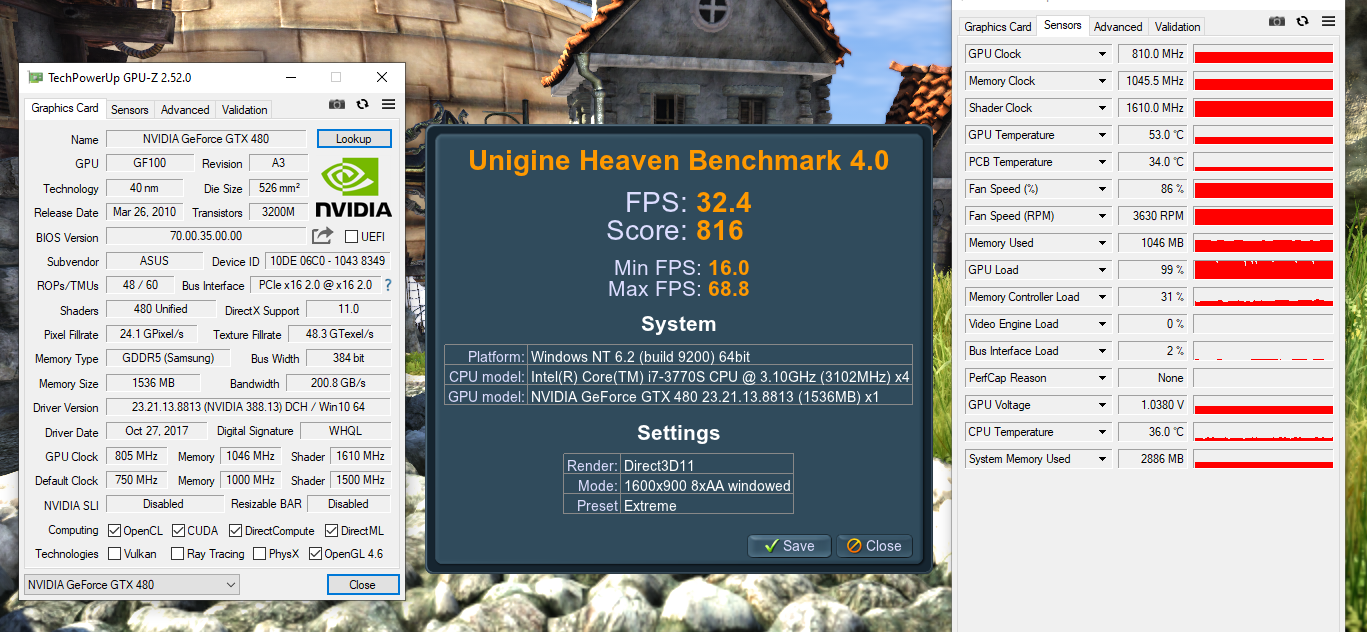Expand the Shader Clock sensor dropdown
The height and width of the screenshot is (632, 1367).
[x=1102, y=108]
